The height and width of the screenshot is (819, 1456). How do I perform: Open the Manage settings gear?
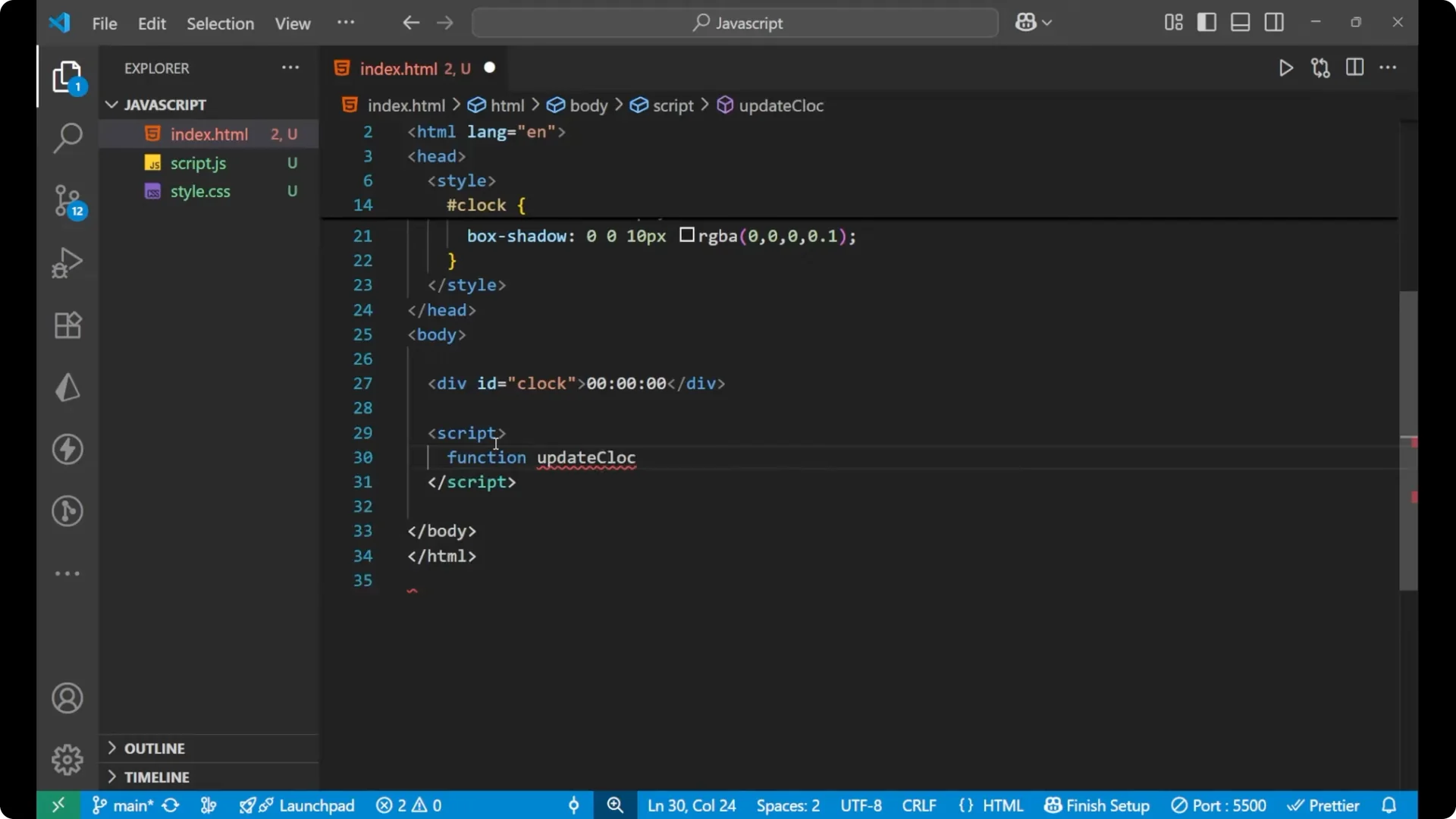coord(67,759)
